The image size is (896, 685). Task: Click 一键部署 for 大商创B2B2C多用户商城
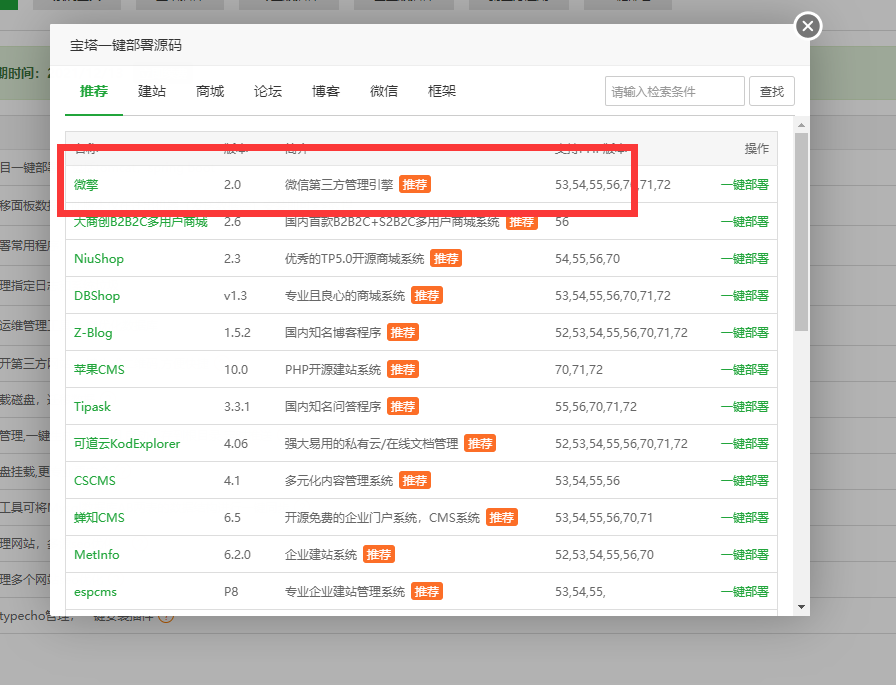[x=745, y=222]
